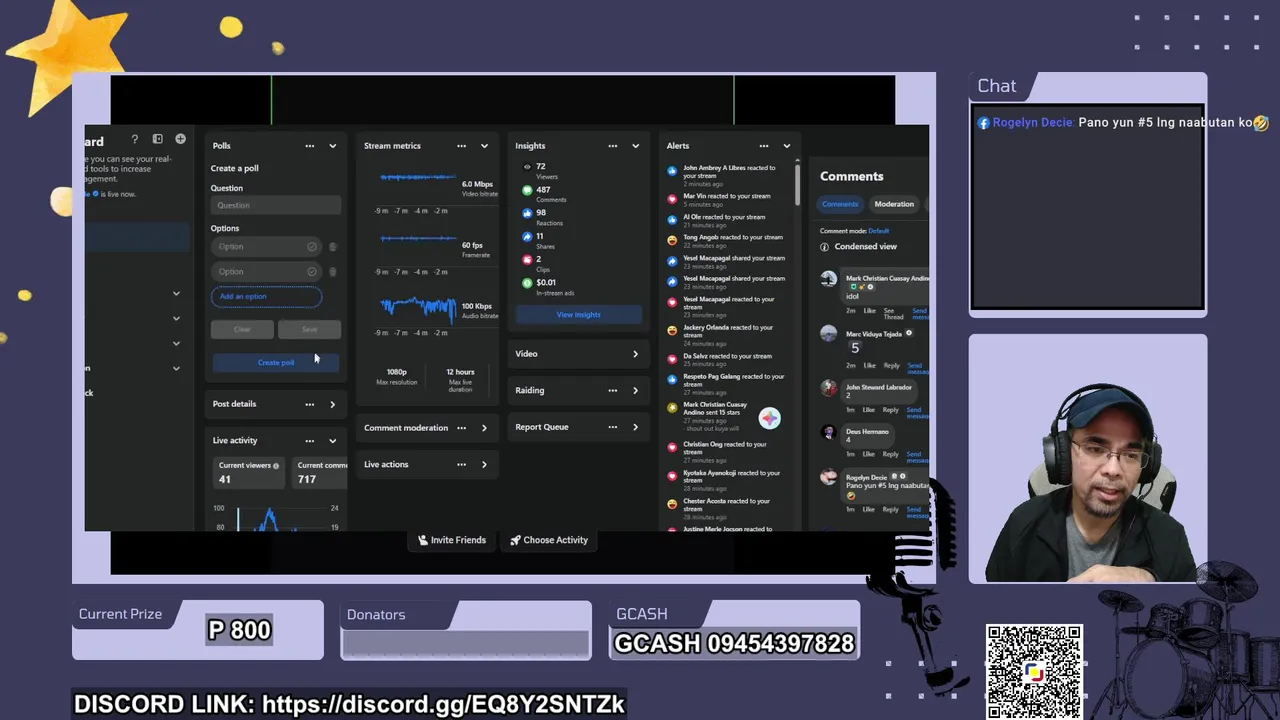Toggle the check circle in first Option field

pyautogui.click(x=312, y=247)
